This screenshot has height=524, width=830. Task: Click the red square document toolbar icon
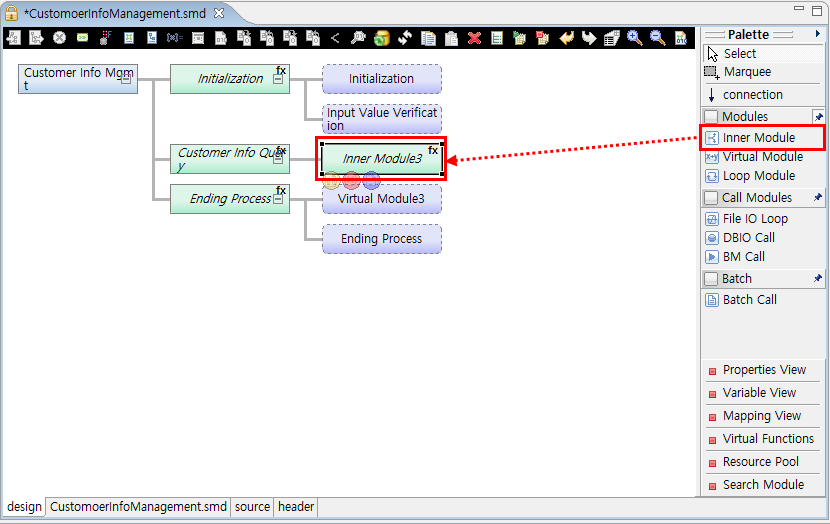[x=543, y=38]
